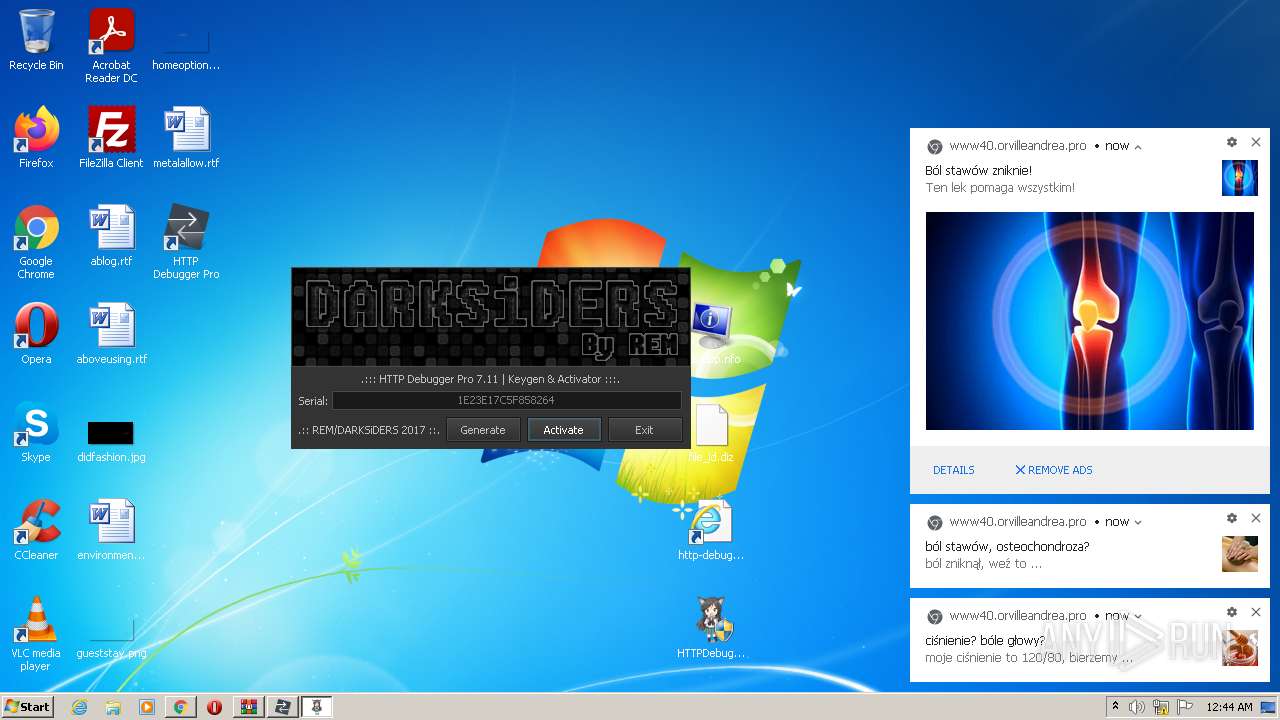This screenshot has height=720, width=1280.
Task: Open Firefox desktop shortcut
Action: [x=36, y=138]
